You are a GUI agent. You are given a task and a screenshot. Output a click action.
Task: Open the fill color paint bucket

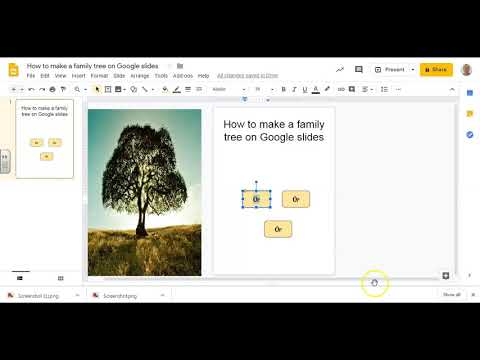[165, 89]
